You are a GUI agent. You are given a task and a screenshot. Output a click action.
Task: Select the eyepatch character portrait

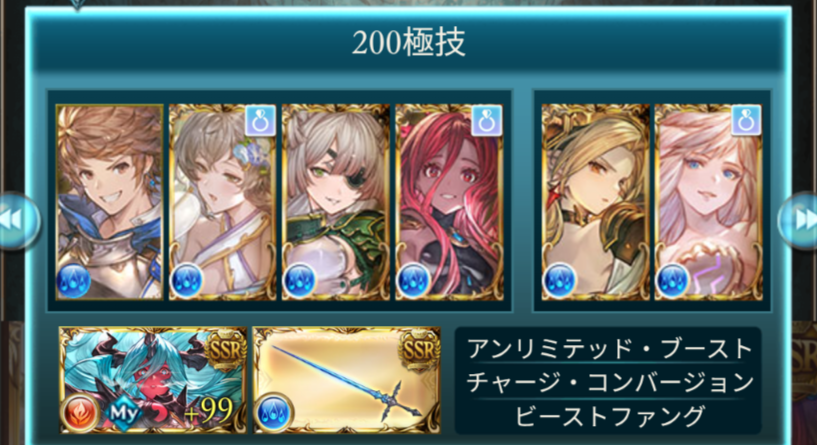pyautogui.click(x=336, y=202)
